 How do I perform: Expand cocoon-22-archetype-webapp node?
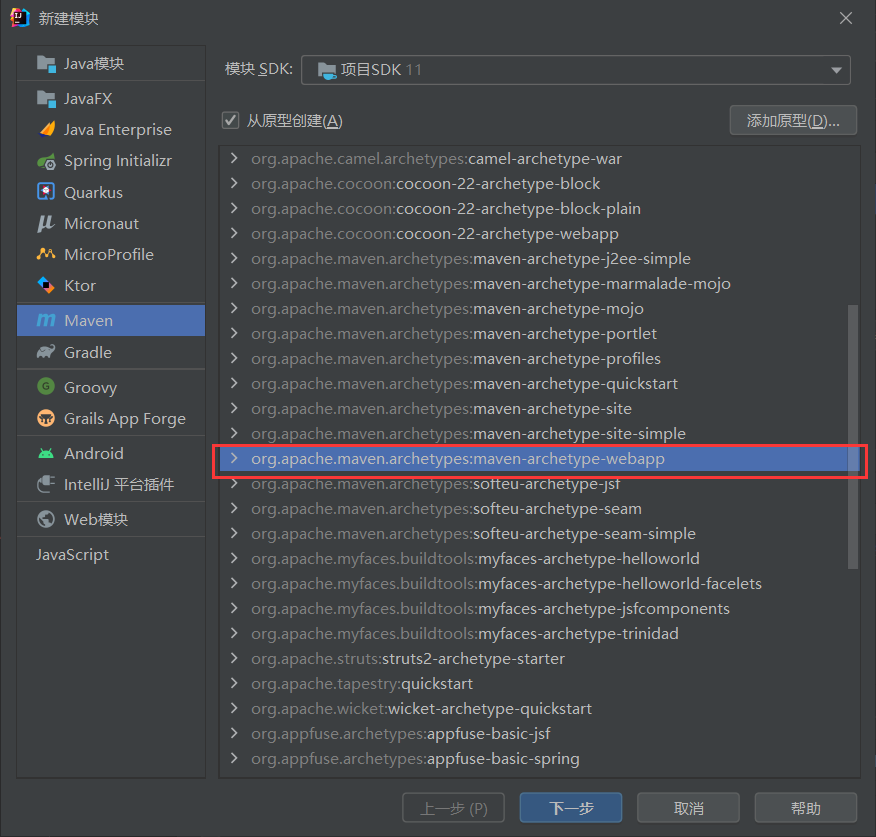[235, 233]
